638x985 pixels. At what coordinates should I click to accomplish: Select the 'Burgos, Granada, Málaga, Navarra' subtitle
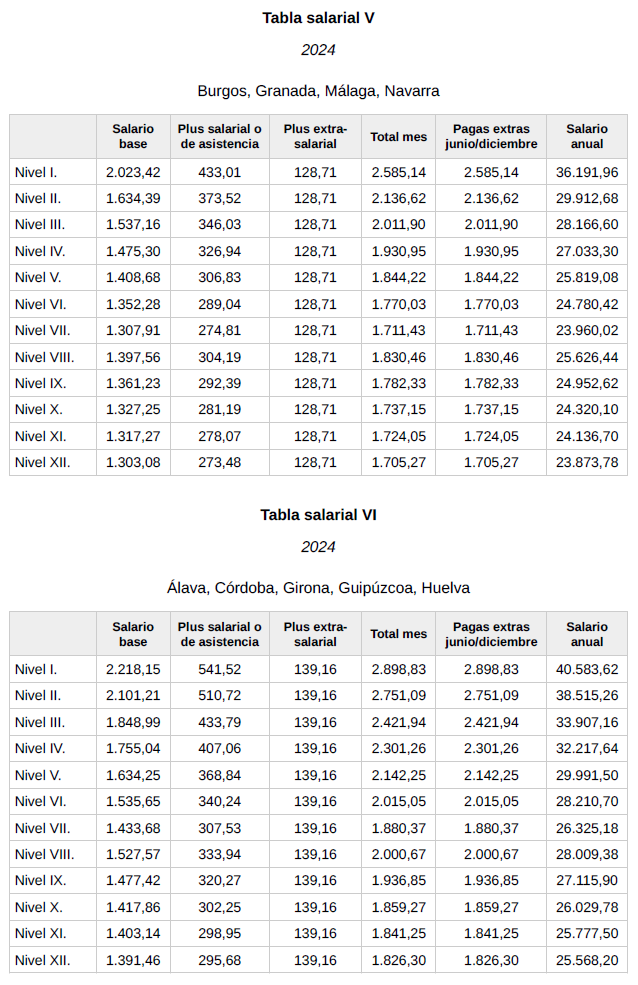(318, 91)
